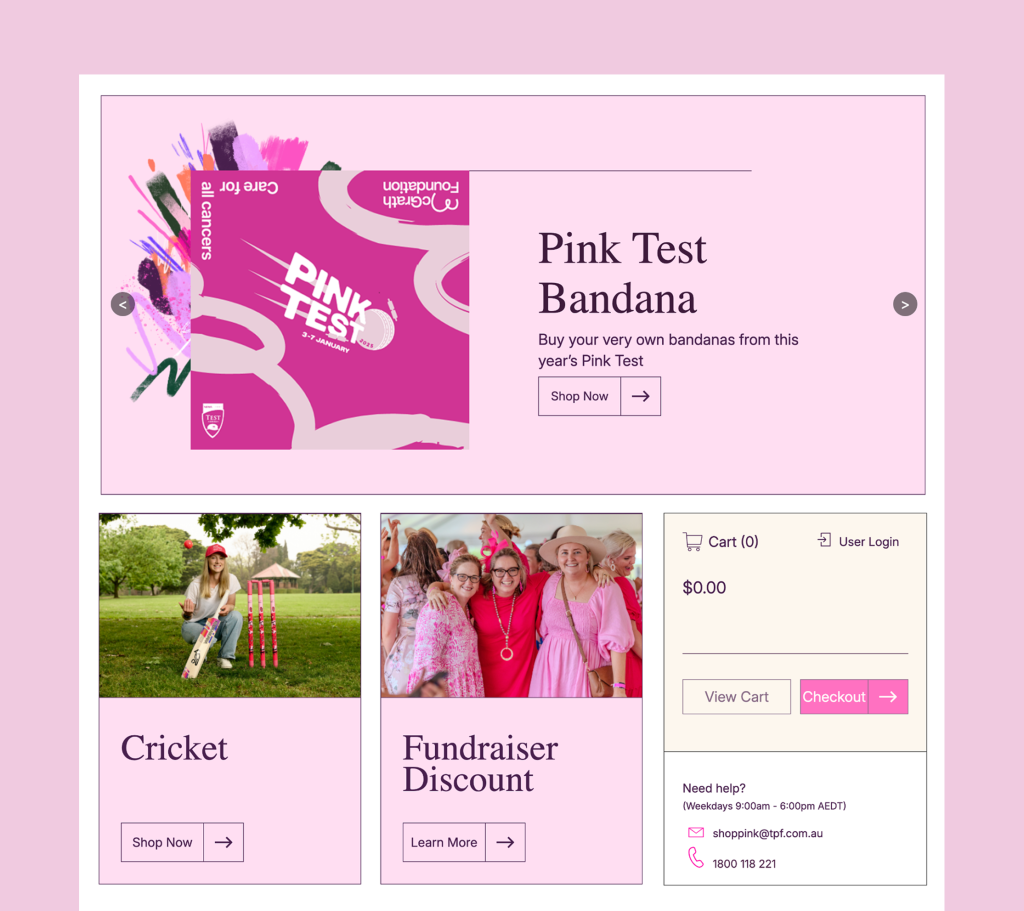This screenshot has width=1024, height=911.
Task: Click arrow icon on Cricket Shop Now
Action: (223, 842)
